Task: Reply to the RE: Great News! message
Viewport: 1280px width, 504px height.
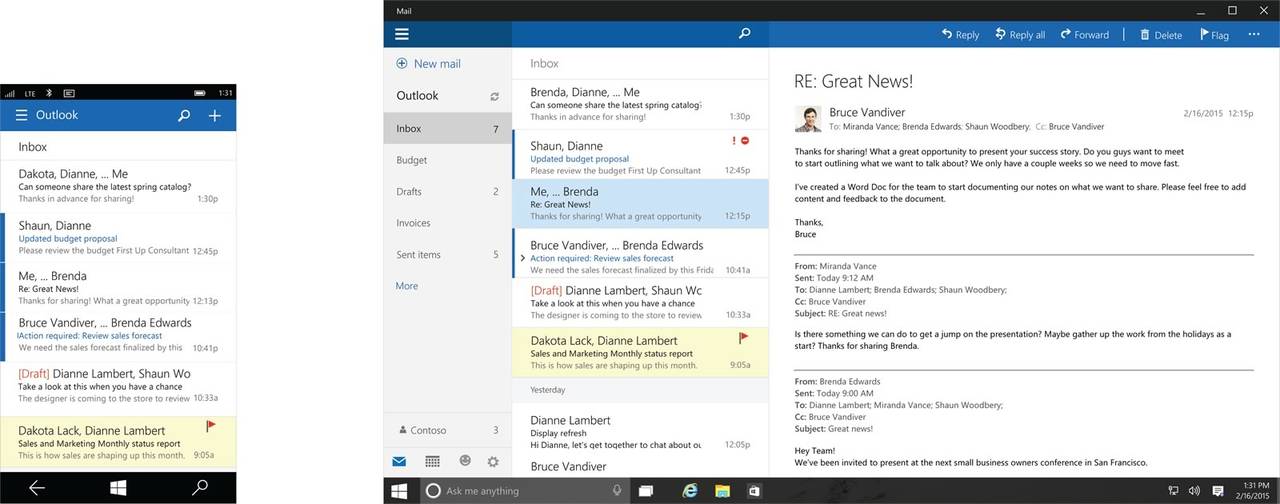Action: (960, 34)
